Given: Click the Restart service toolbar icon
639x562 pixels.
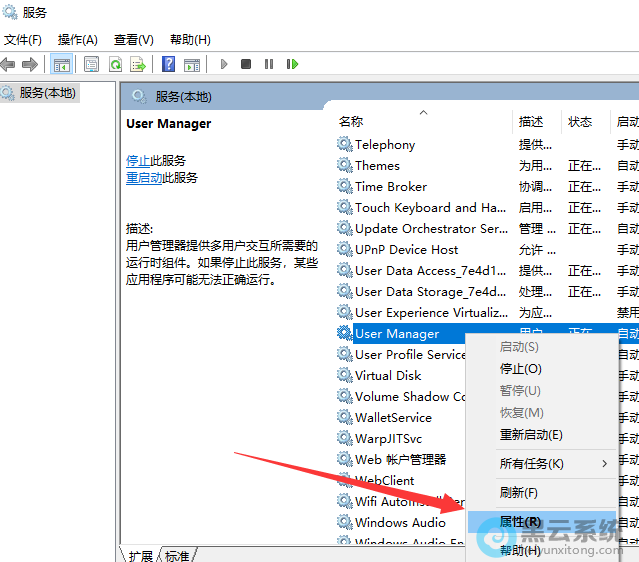Looking at the screenshot, I should [292, 64].
